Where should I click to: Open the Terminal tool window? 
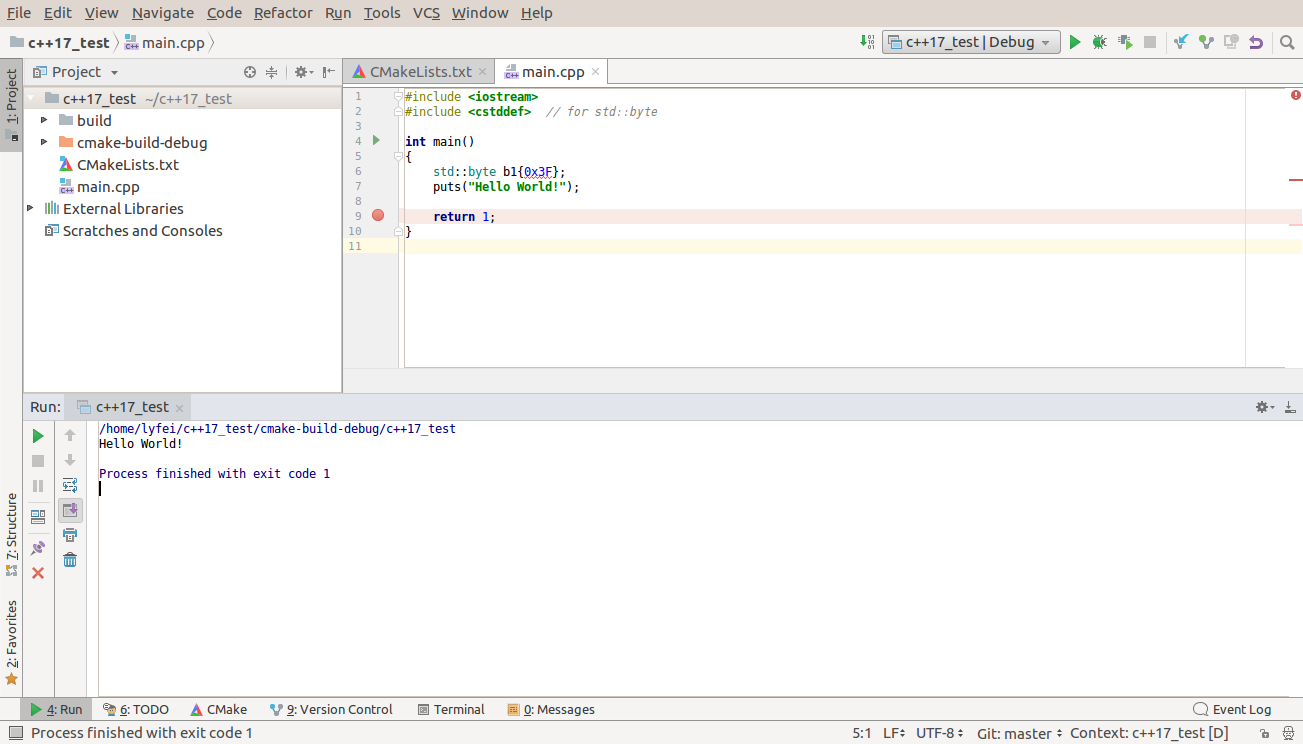click(451, 709)
